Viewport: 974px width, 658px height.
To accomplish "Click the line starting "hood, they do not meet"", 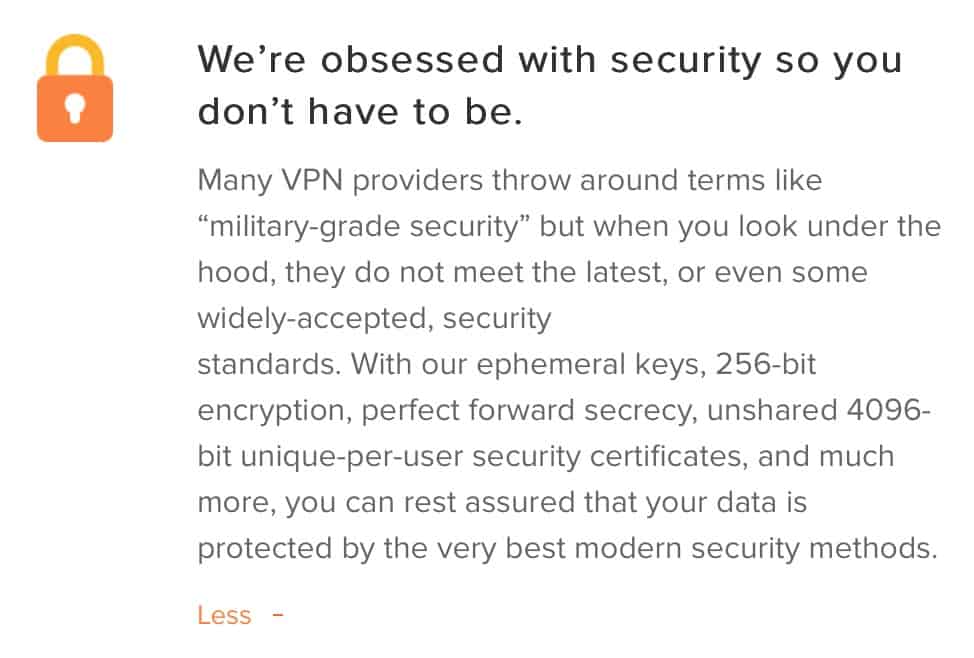I will (532, 273).
